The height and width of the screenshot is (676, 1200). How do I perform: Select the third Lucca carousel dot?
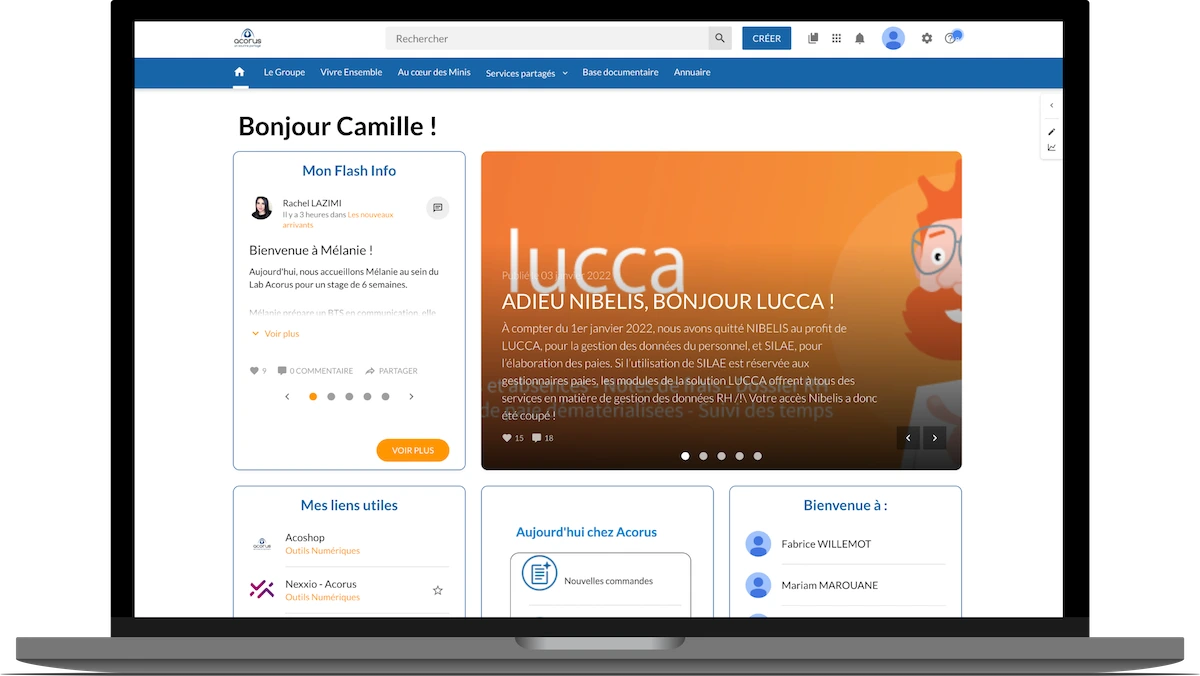721,456
